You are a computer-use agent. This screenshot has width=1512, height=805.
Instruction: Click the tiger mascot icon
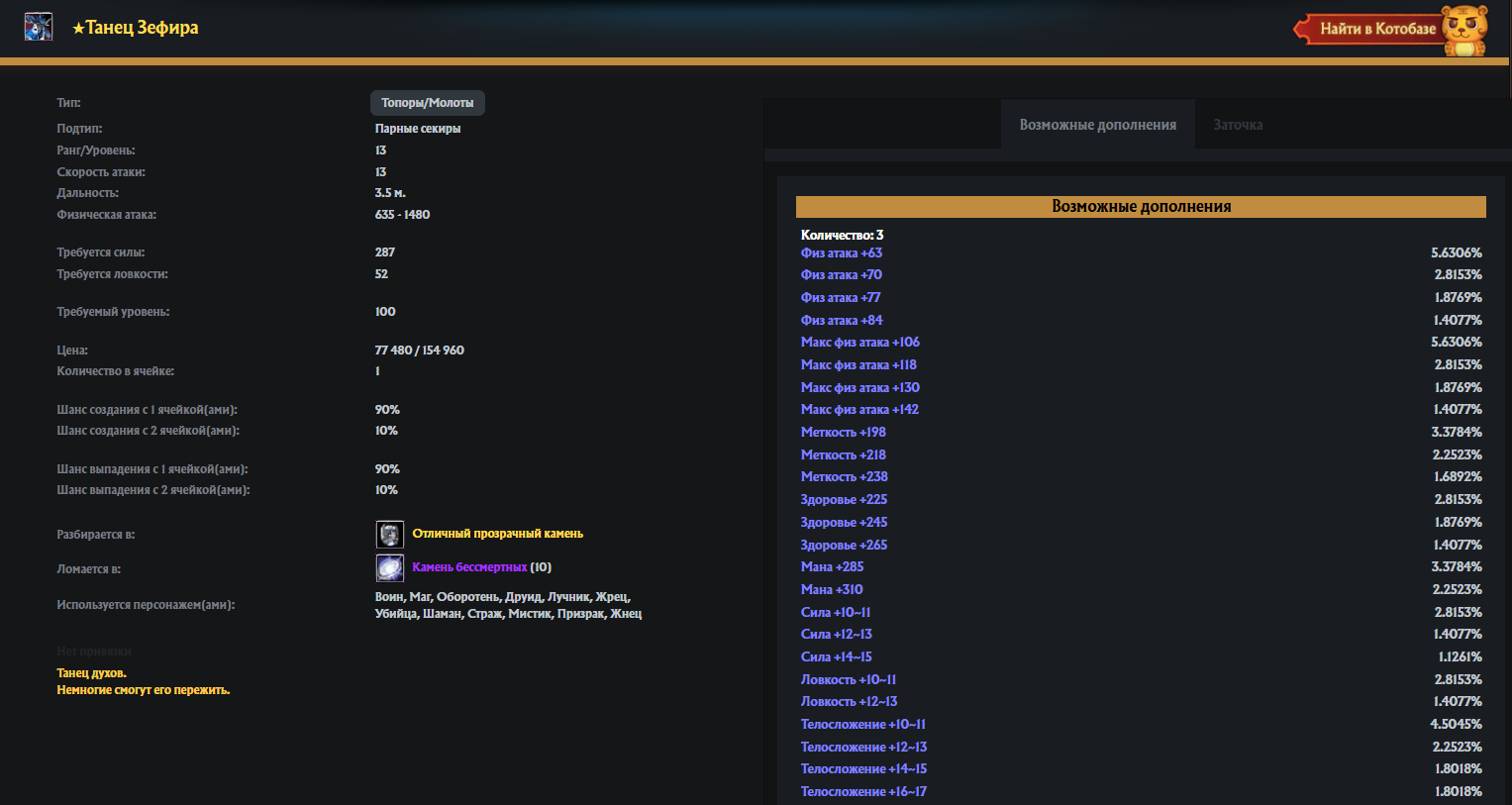[x=1464, y=30]
